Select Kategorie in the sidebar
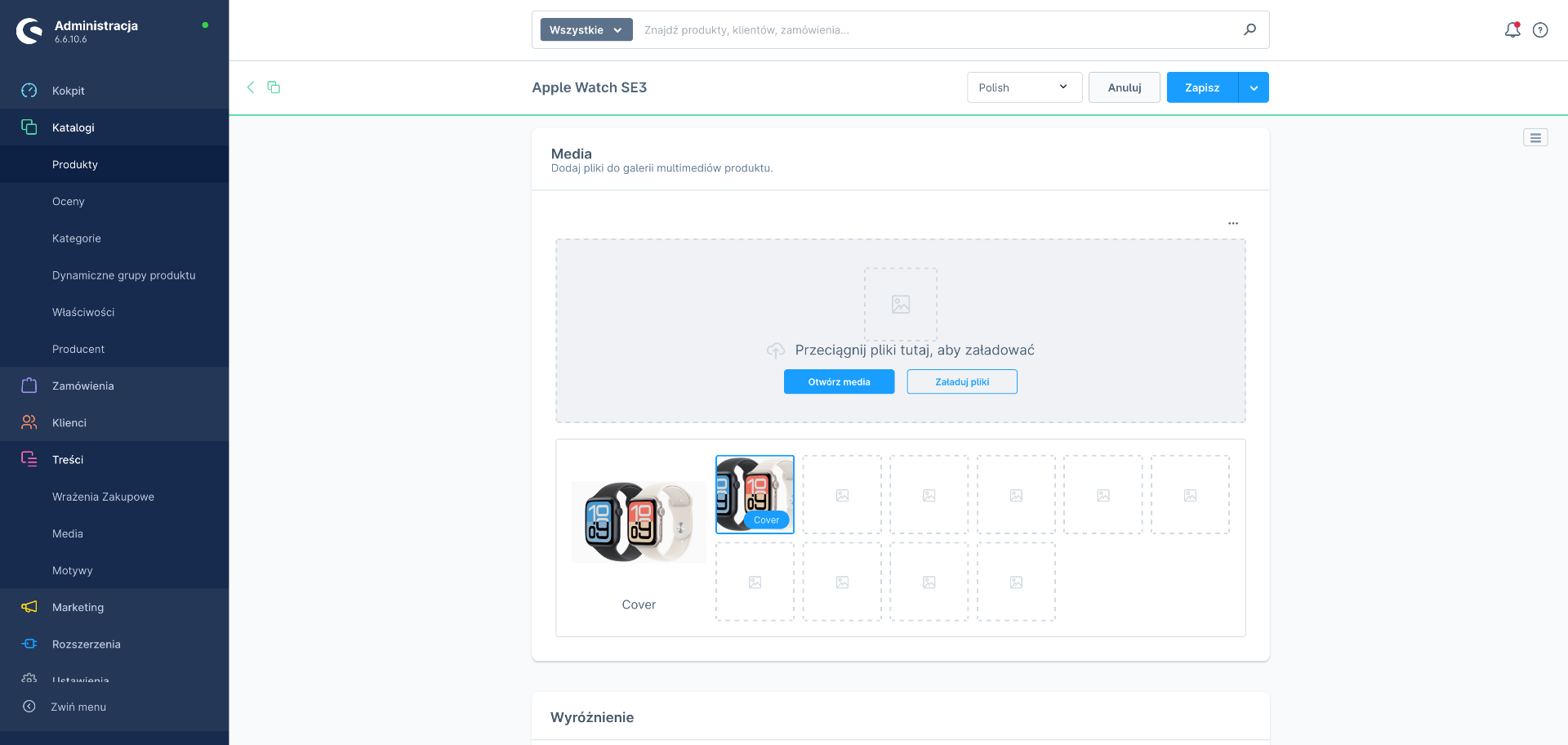The height and width of the screenshot is (745, 1568). tap(77, 239)
